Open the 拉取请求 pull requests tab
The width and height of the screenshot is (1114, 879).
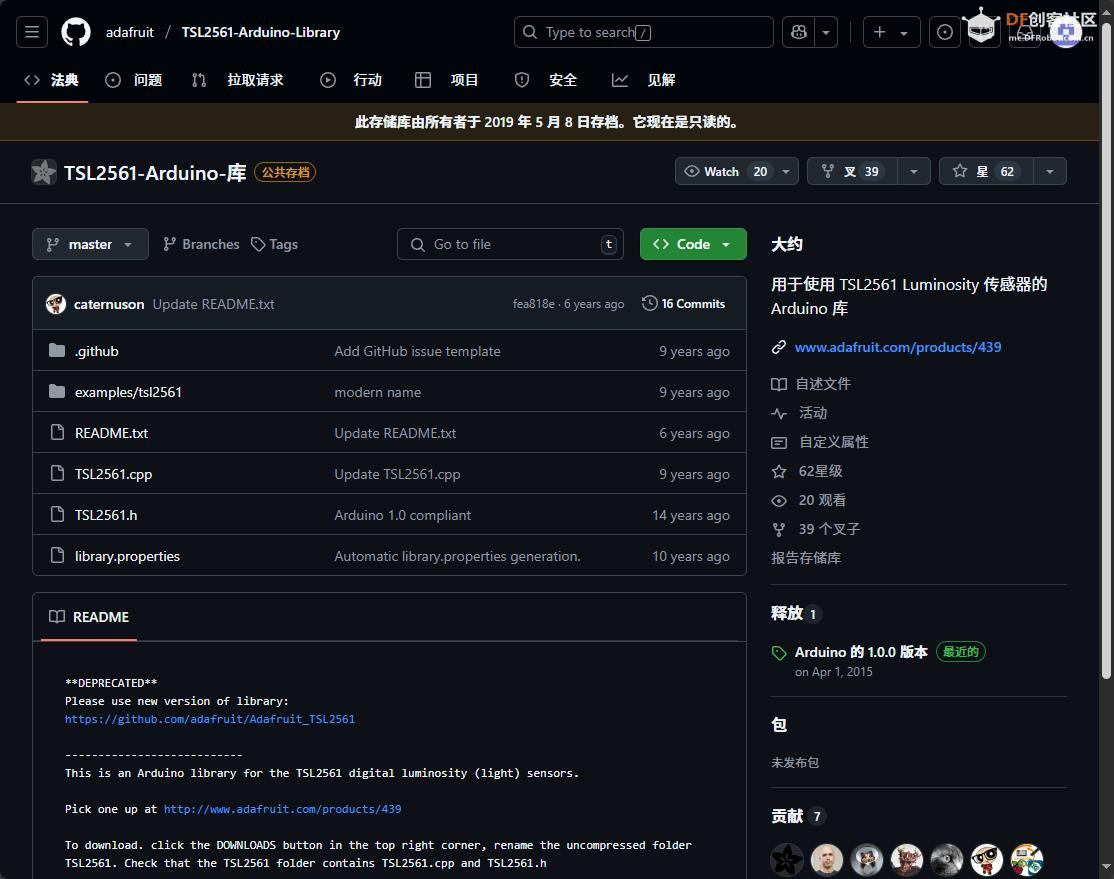tap(238, 80)
